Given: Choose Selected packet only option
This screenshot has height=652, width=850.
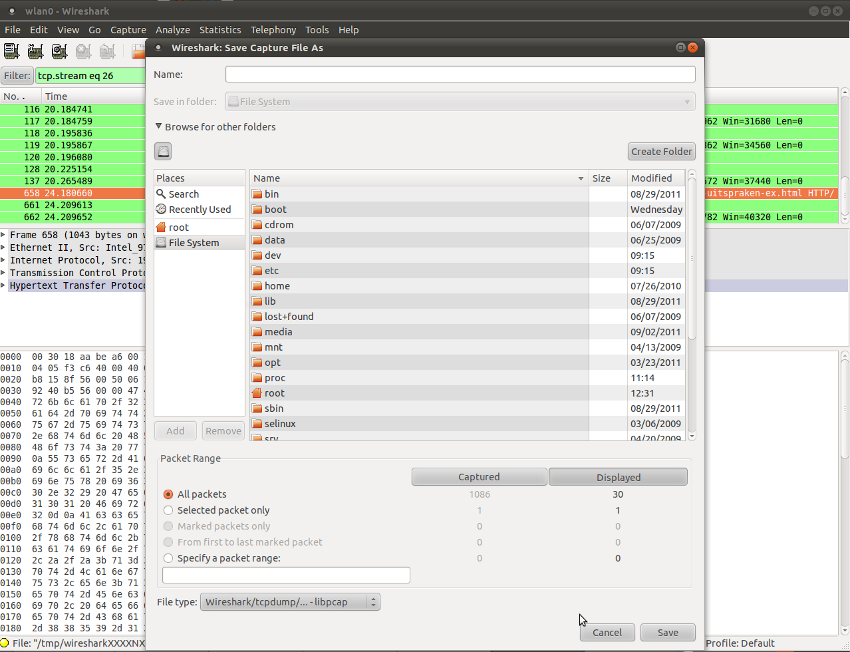Looking at the screenshot, I should click(168, 510).
